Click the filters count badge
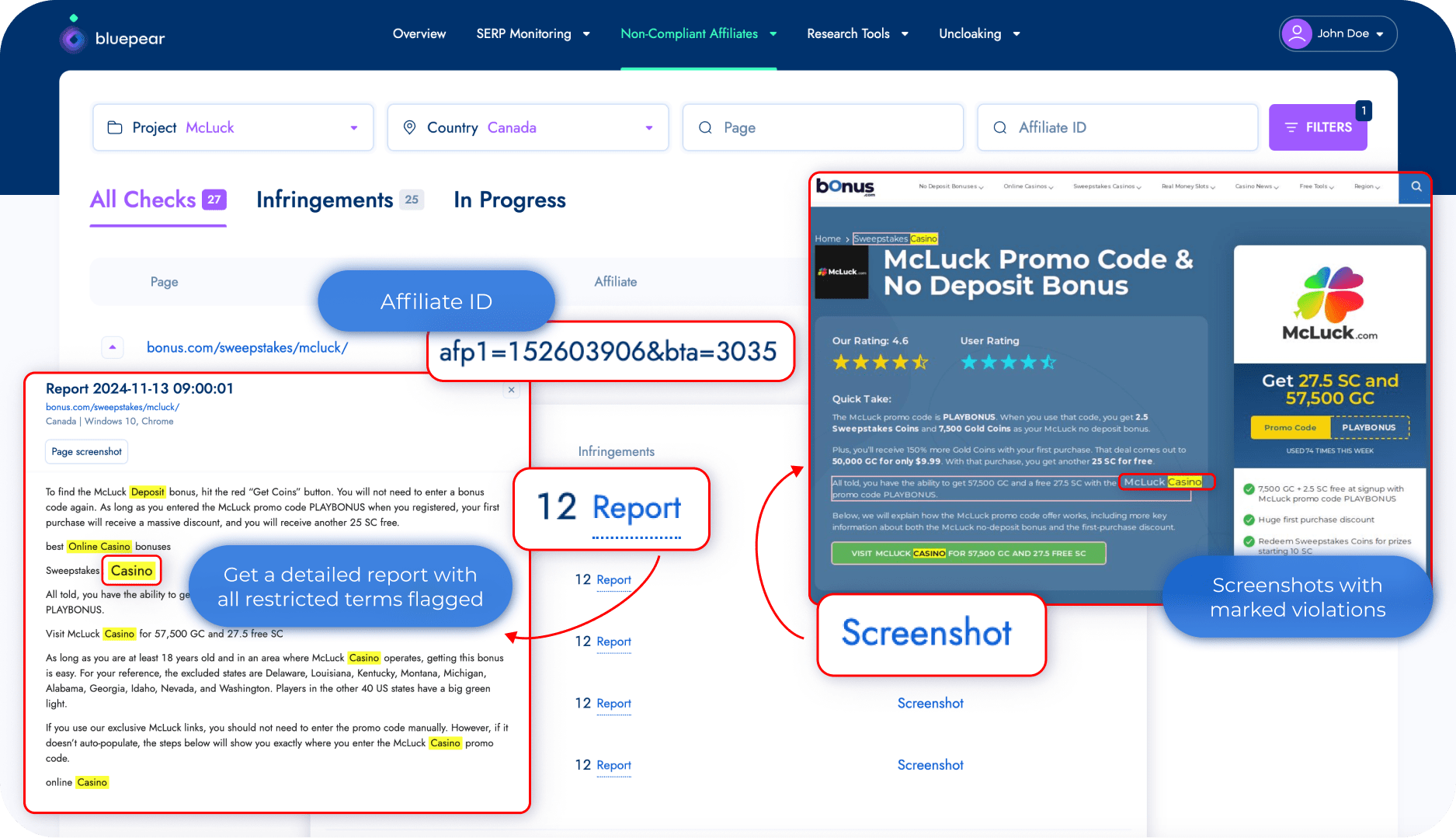The height and width of the screenshot is (838, 1456). [1364, 110]
